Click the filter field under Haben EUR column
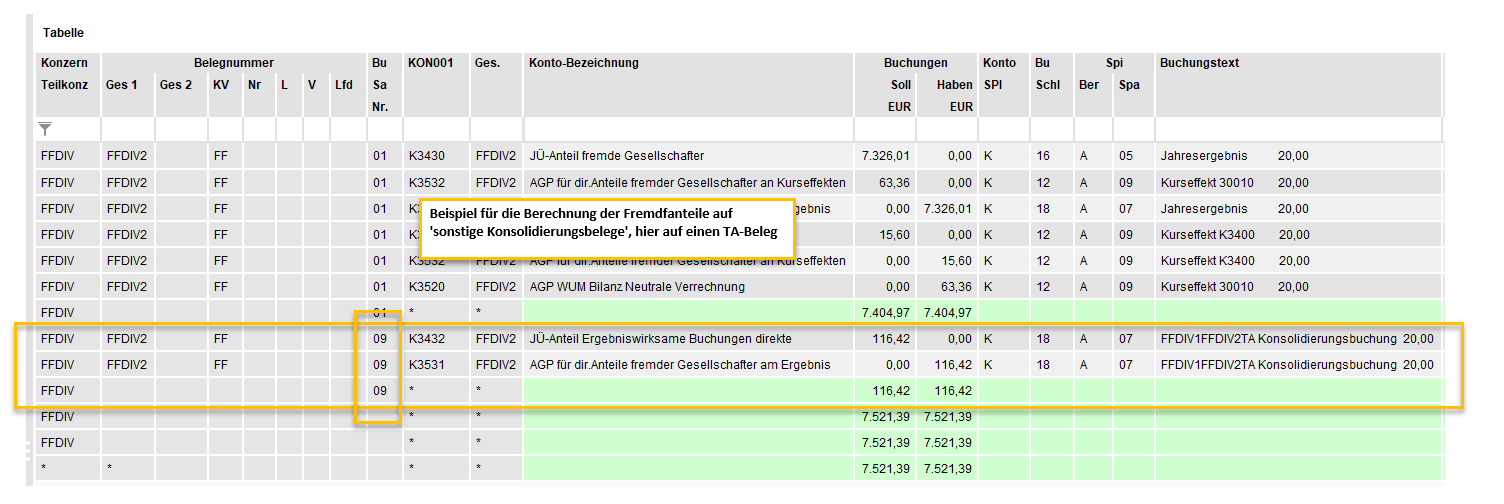Viewport: 1504px width, 504px height. (x=947, y=130)
